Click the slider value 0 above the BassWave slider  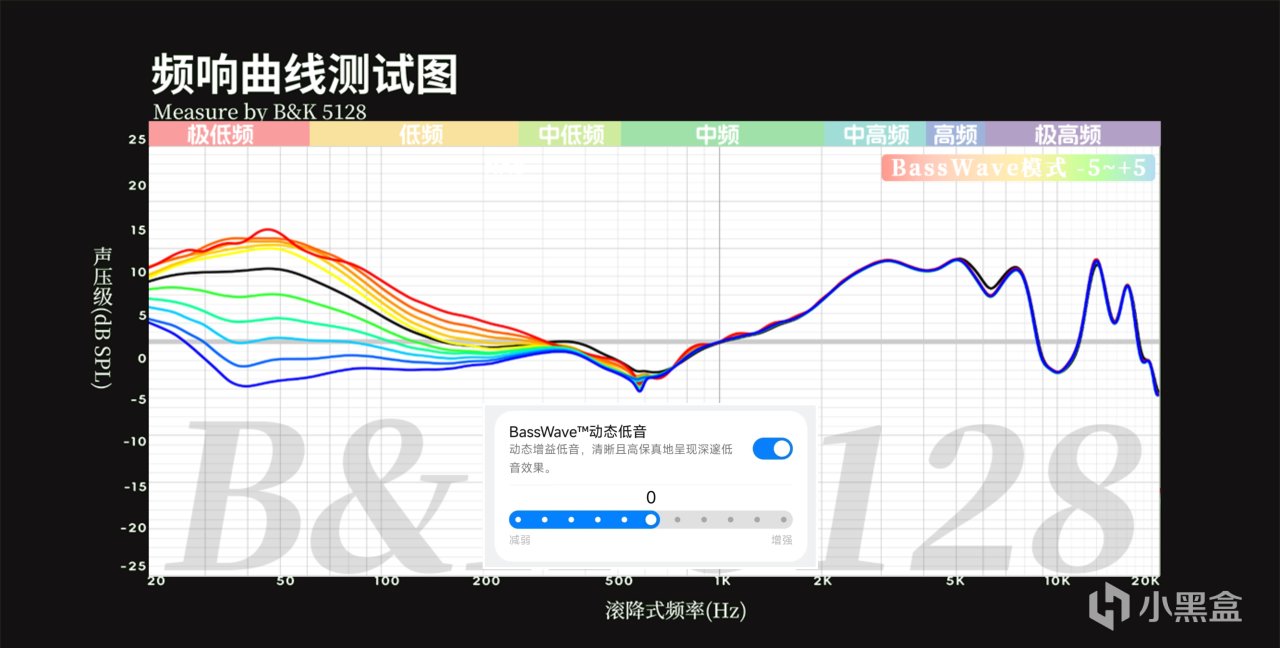coord(651,497)
